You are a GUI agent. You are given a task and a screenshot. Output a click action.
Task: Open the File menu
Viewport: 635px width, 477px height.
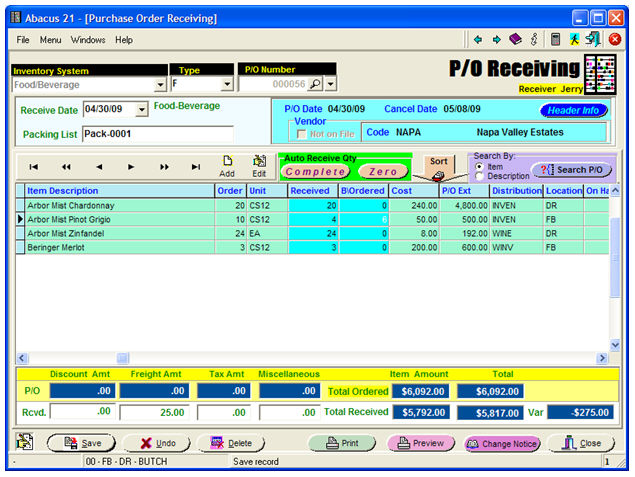pyautogui.click(x=23, y=40)
